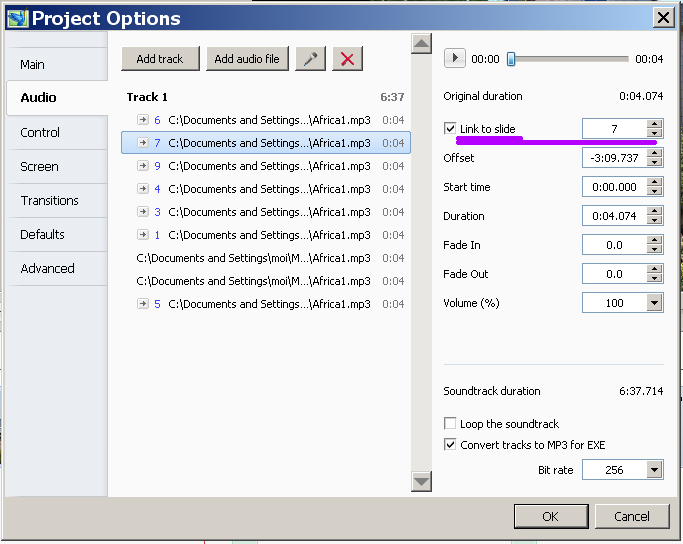Click the Fade In input field
Image resolution: width=683 pixels, height=544 pixels.
click(614, 245)
